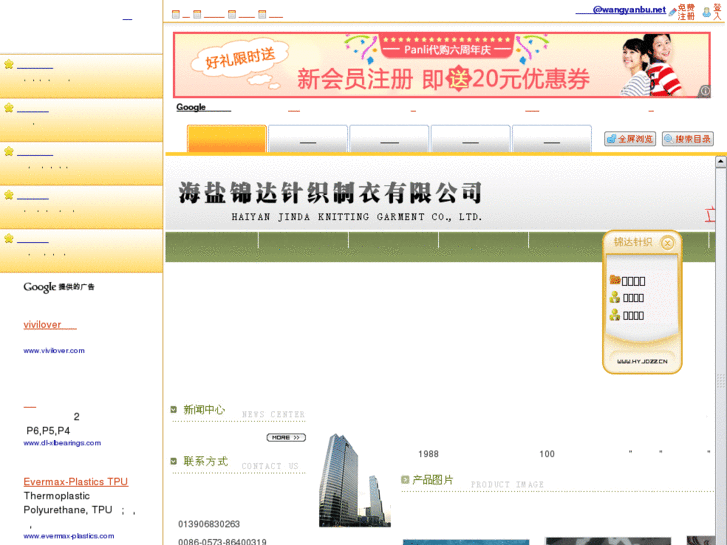Click the phone number 013906830263
This screenshot has width=727, height=545.
209,524
